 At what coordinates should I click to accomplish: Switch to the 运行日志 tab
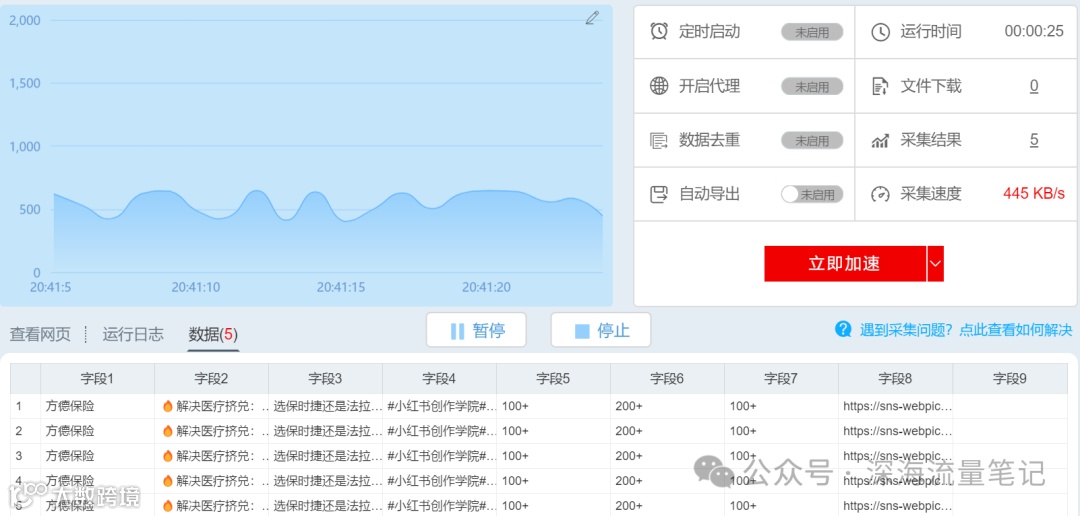tap(133, 335)
